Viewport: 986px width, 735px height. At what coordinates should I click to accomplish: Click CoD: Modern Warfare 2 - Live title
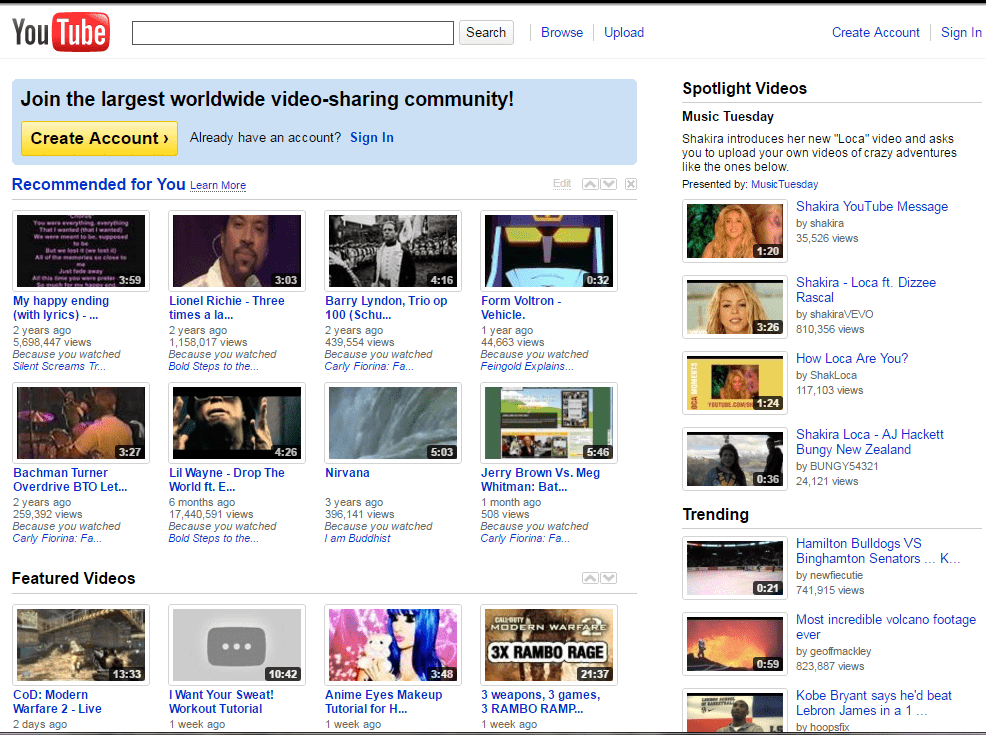[x=57, y=702]
